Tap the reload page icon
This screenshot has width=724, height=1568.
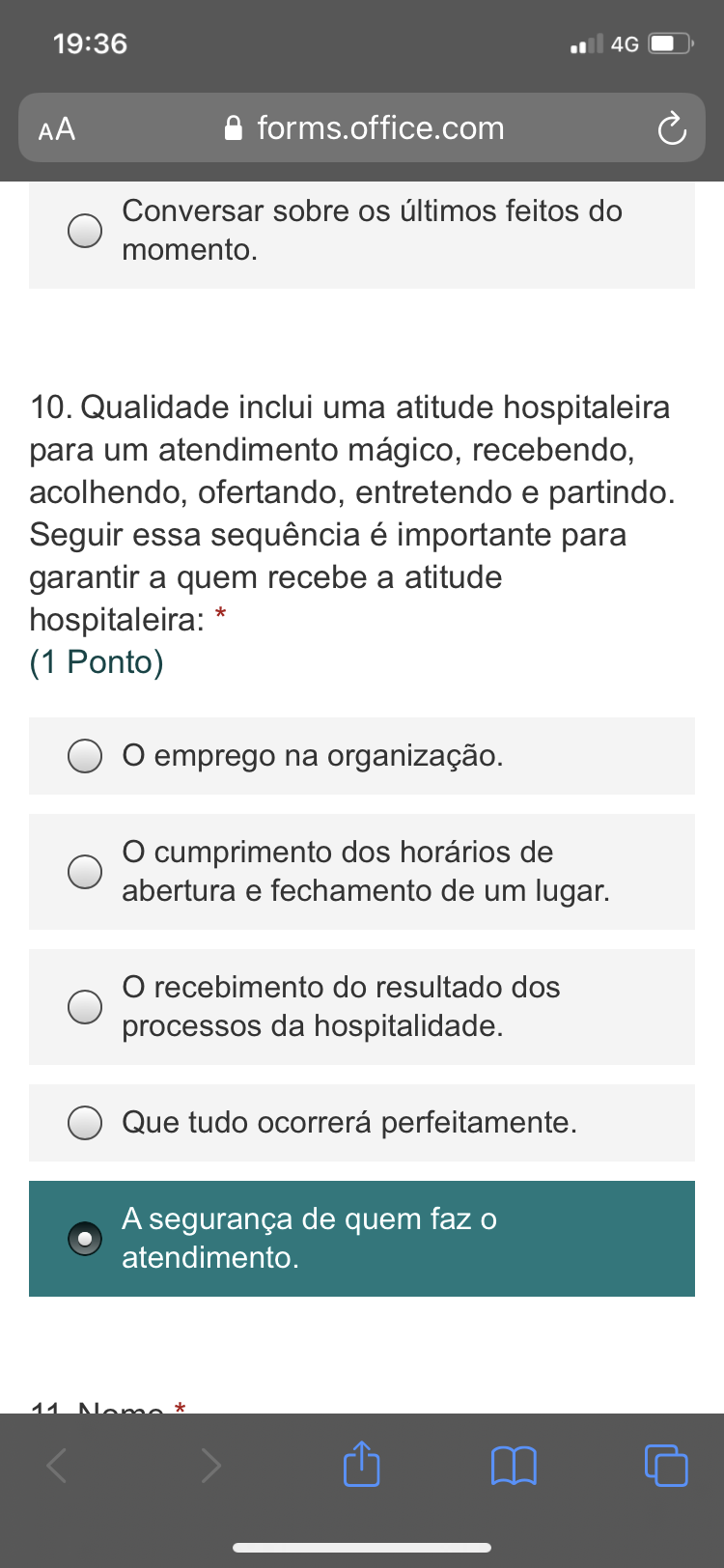pyautogui.click(x=671, y=128)
